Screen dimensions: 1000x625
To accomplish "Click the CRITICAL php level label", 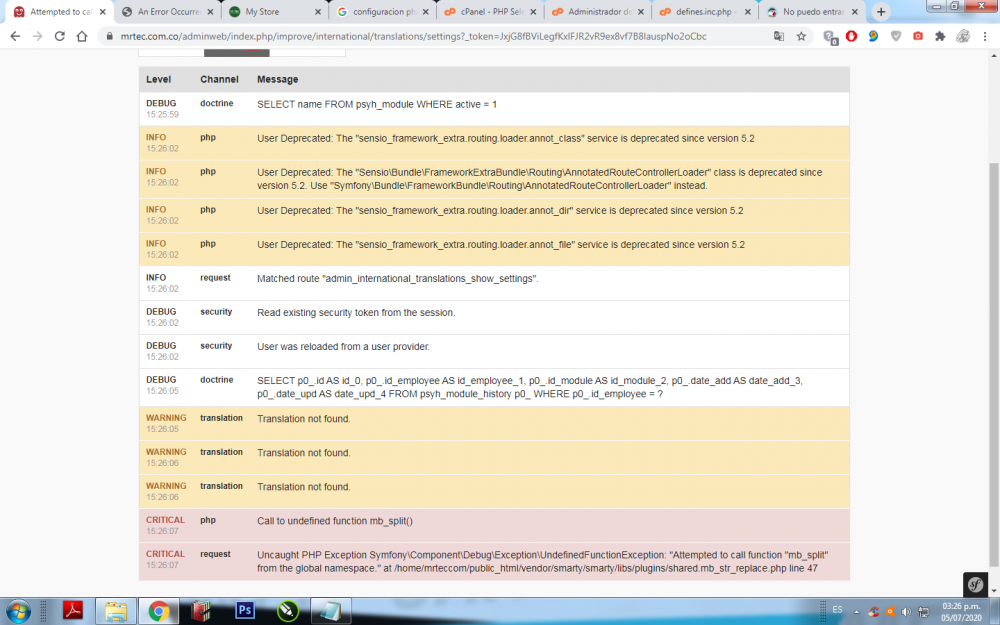I will [x=165, y=520].
